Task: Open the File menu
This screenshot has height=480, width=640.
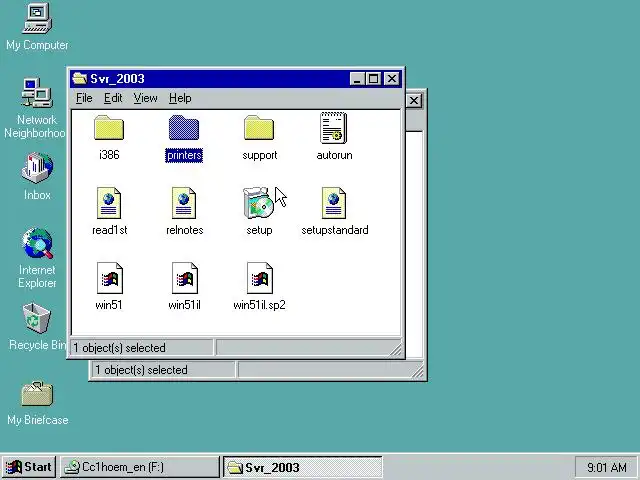Action: tap(84, 98)
